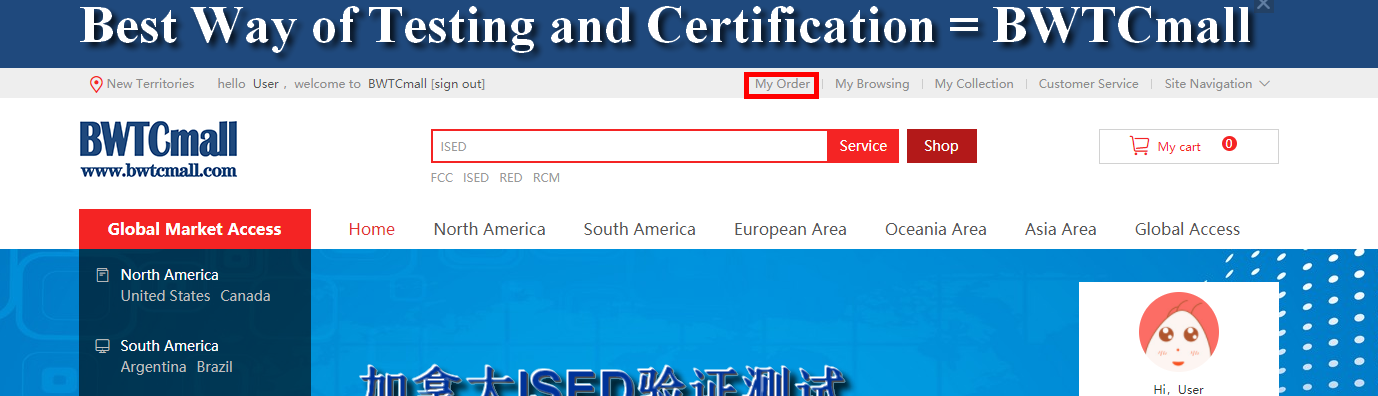Open Global Market Access menu header
This screenshot has height=396, width=1378.
point(195,229)
